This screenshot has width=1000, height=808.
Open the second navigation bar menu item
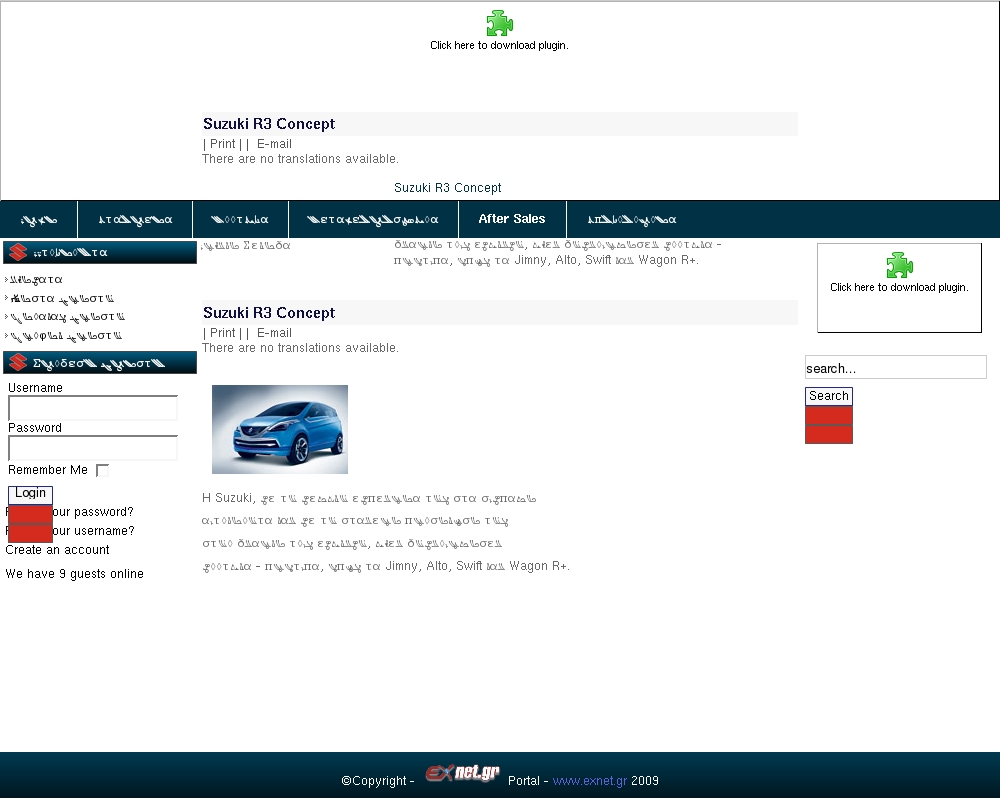pos(135,219)
